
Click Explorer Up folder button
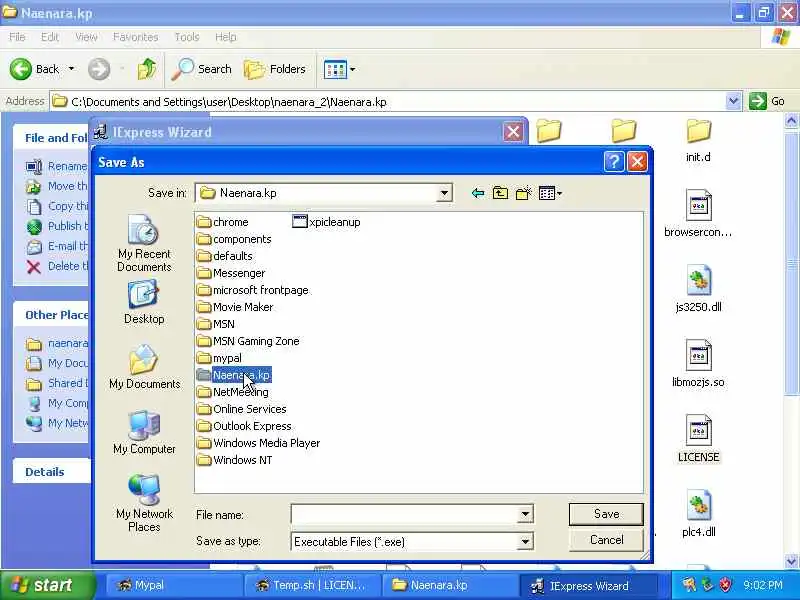tap(147, 69)
